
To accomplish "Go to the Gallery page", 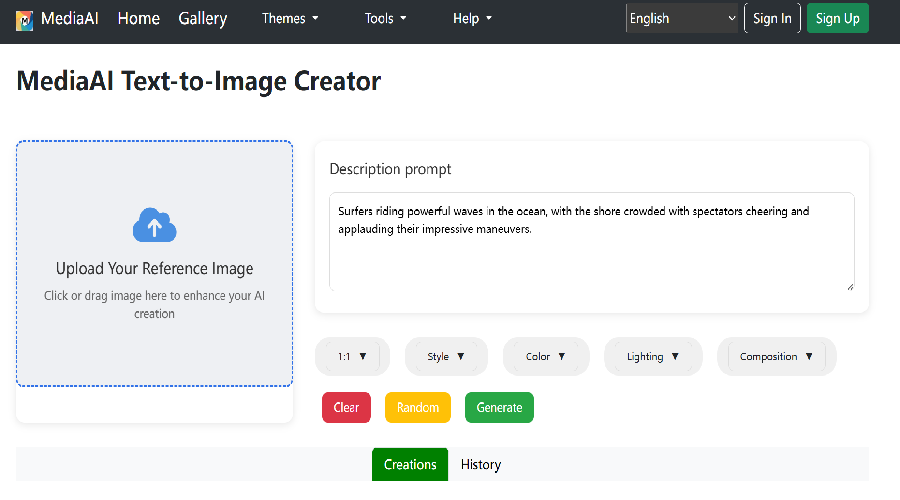I will pyautogui.click(x=203, y=18).
